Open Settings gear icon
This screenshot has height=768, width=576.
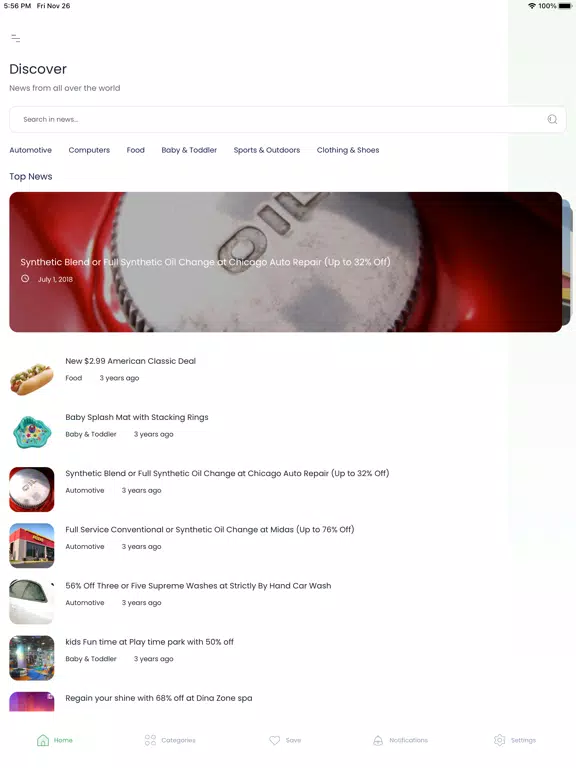(x=499, y=740)
